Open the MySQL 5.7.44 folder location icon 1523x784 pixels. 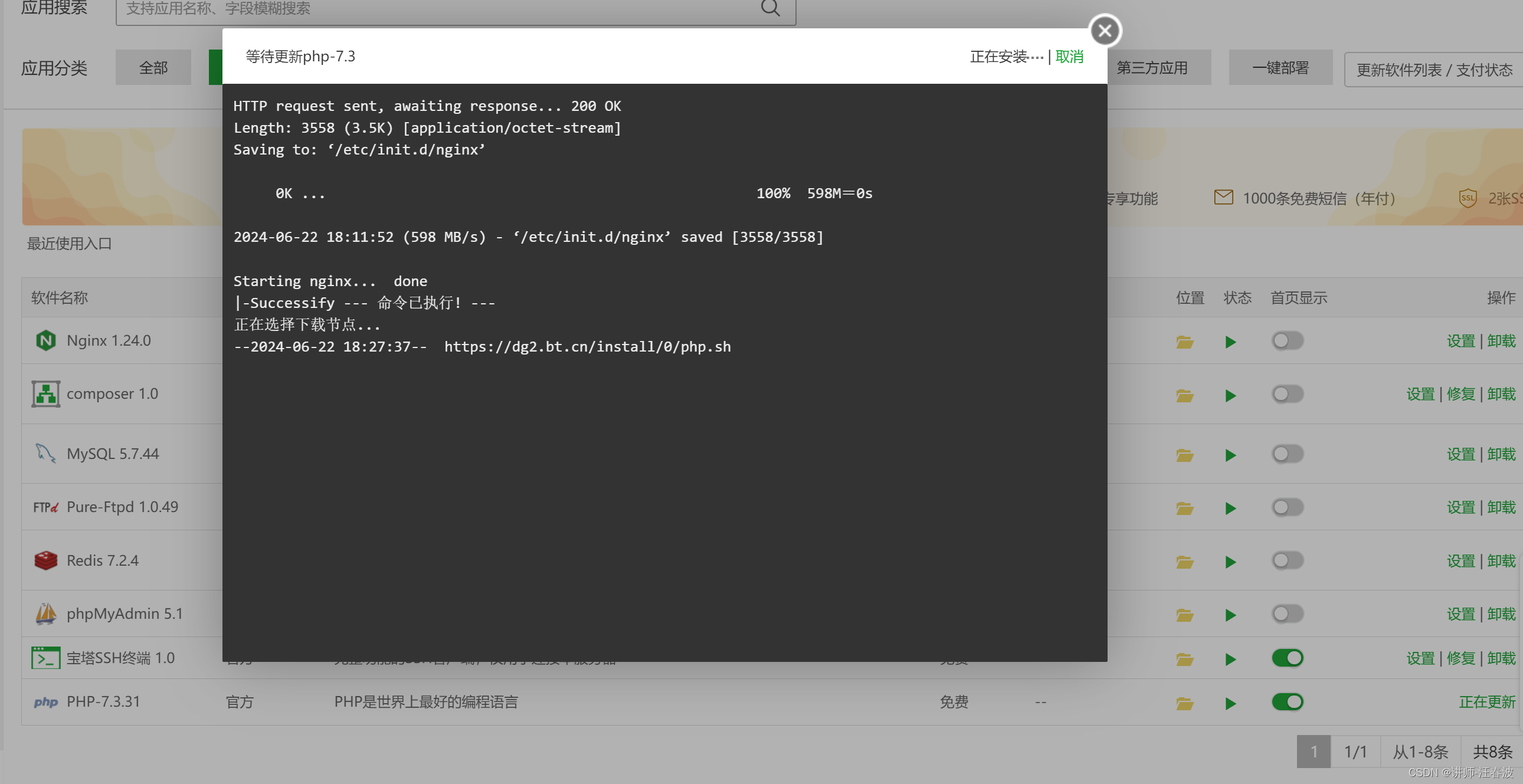(1185, 455)
